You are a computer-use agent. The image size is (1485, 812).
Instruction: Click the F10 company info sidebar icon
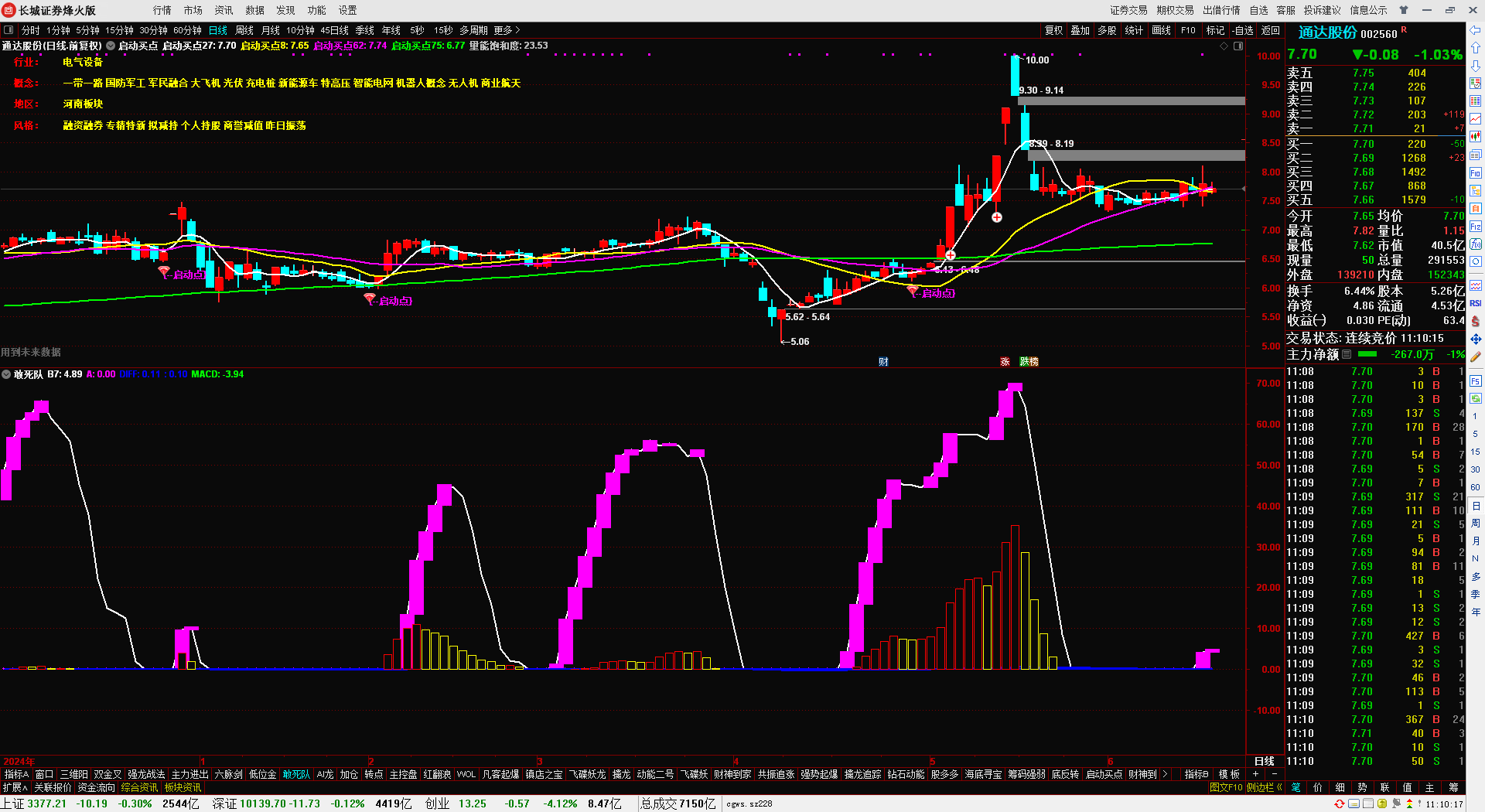point(1476,173)
